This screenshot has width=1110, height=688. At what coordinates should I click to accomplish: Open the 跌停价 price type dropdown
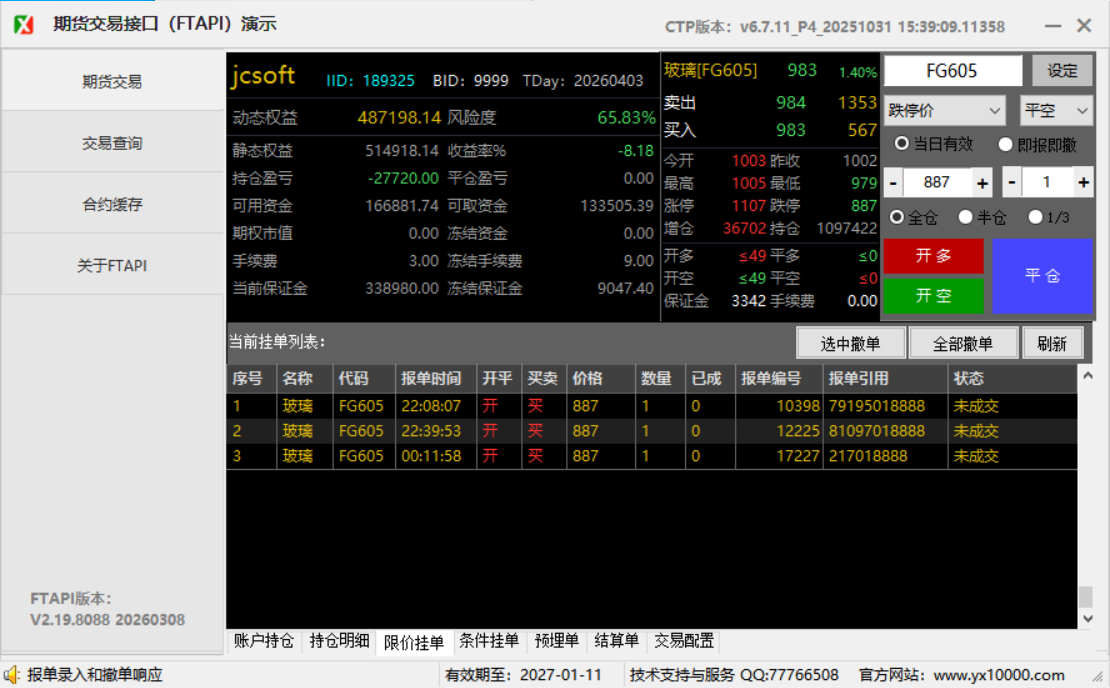[945, 111]
